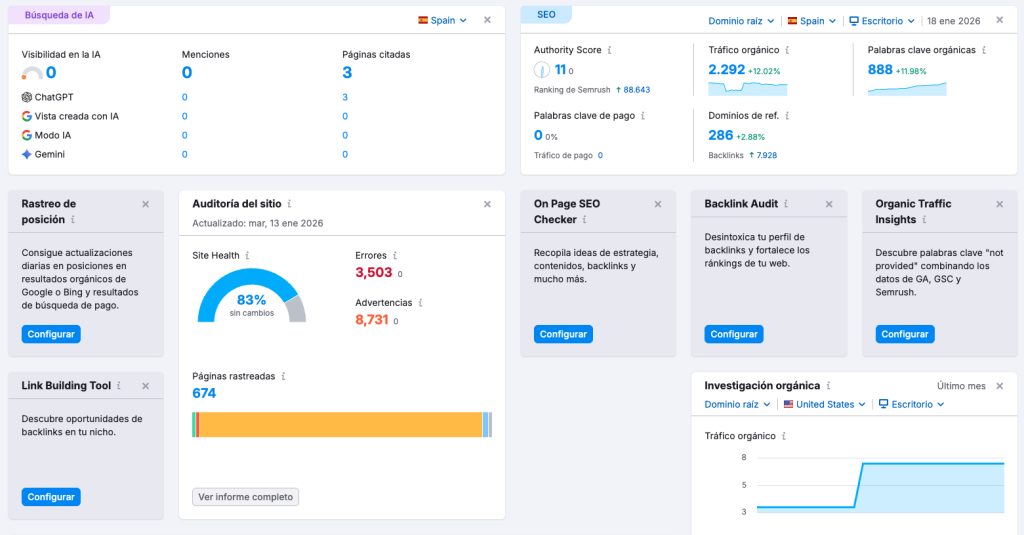The height and width of the screenshot is (535, 1024).
Task: Show info for Investigación orgánica
Action: (828, 385)
